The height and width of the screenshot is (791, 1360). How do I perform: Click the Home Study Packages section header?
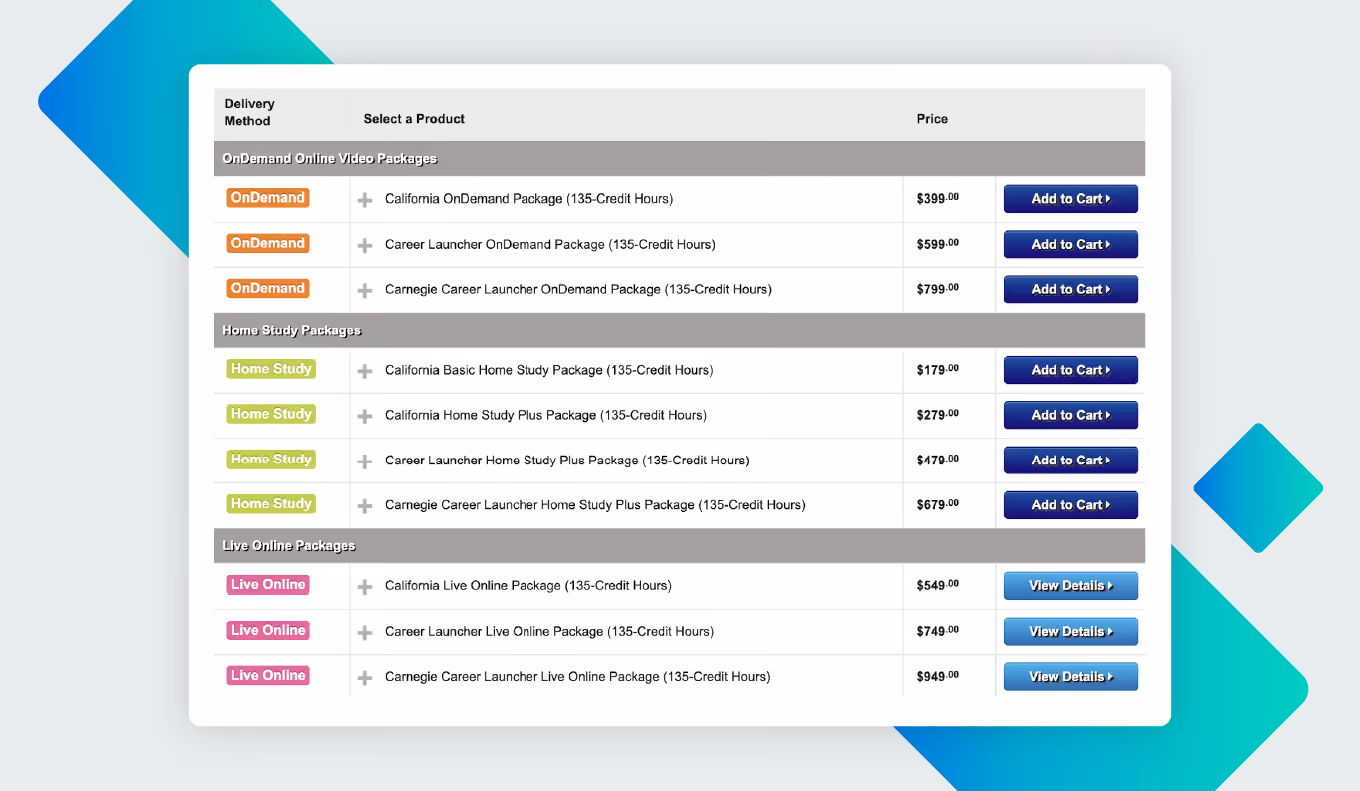click(x=679, y=330)
